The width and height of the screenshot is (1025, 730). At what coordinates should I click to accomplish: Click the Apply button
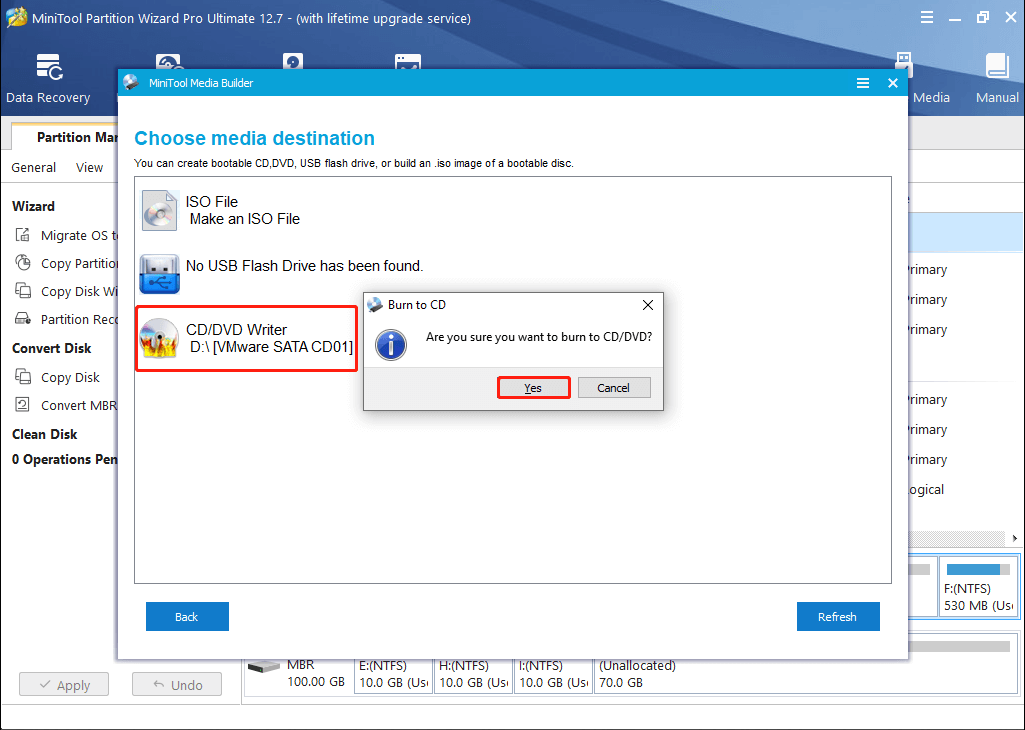pyautogui.click(x=64, y=684)
